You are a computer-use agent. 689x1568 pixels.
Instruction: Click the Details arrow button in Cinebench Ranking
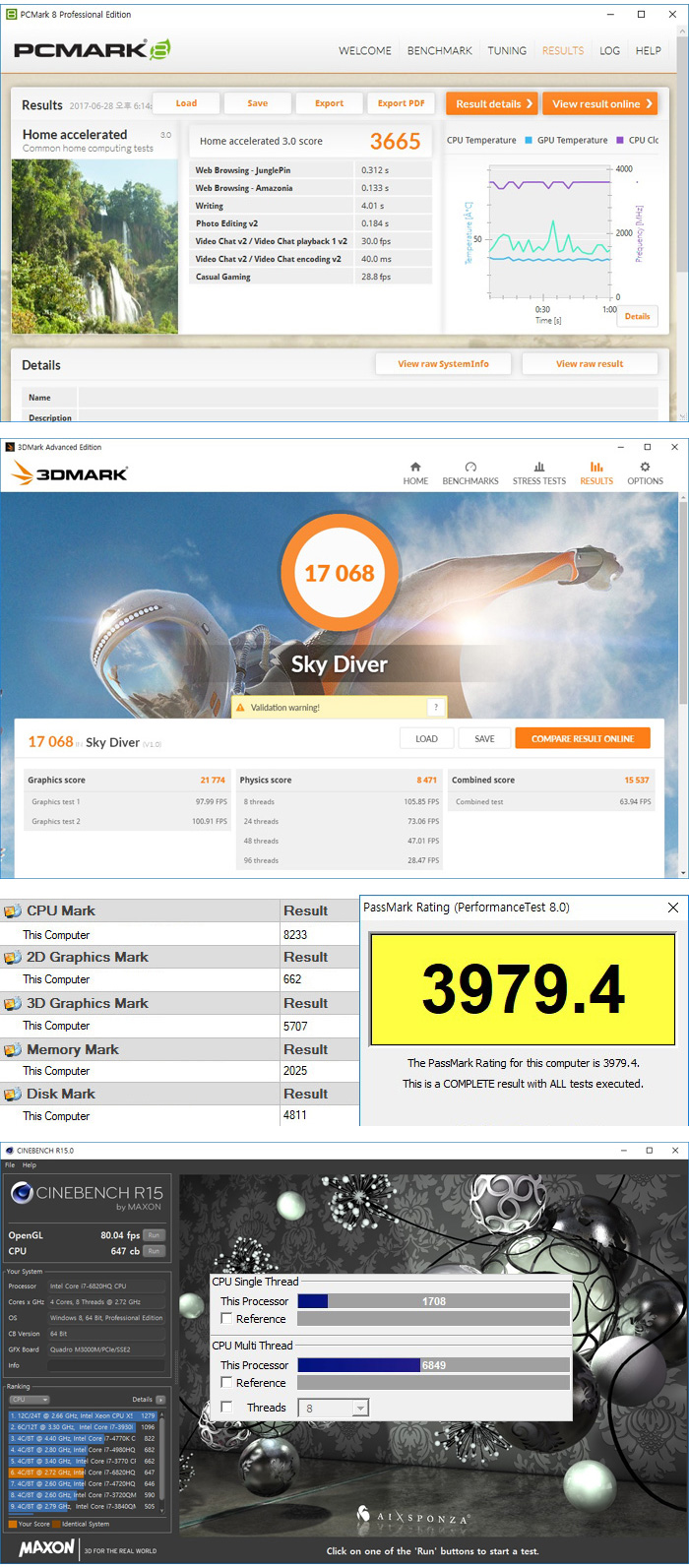(160, 1399)
